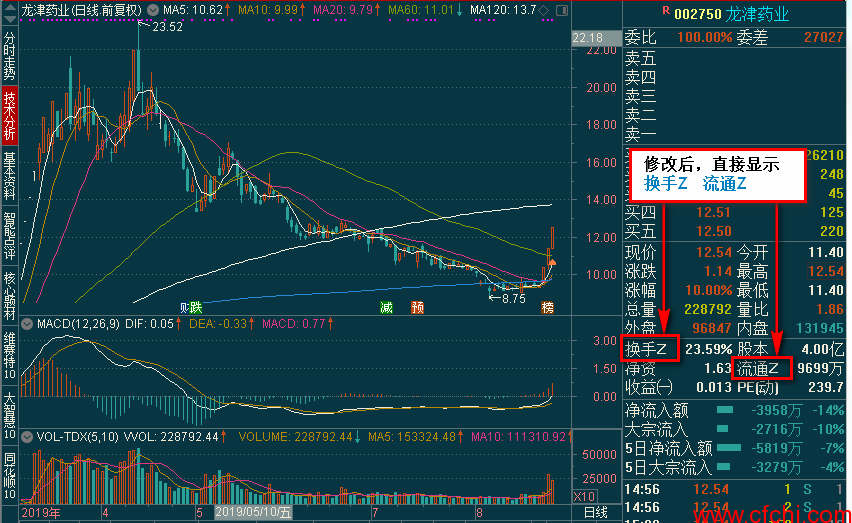Click the 8.75 low price marker

pos(514,299)
